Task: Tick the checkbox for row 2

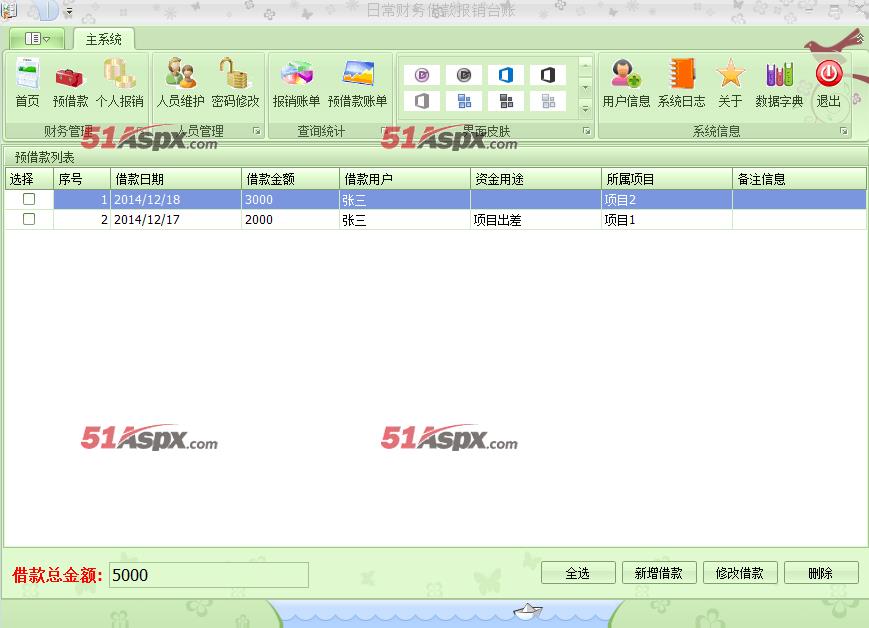Action: pos(29,219)
